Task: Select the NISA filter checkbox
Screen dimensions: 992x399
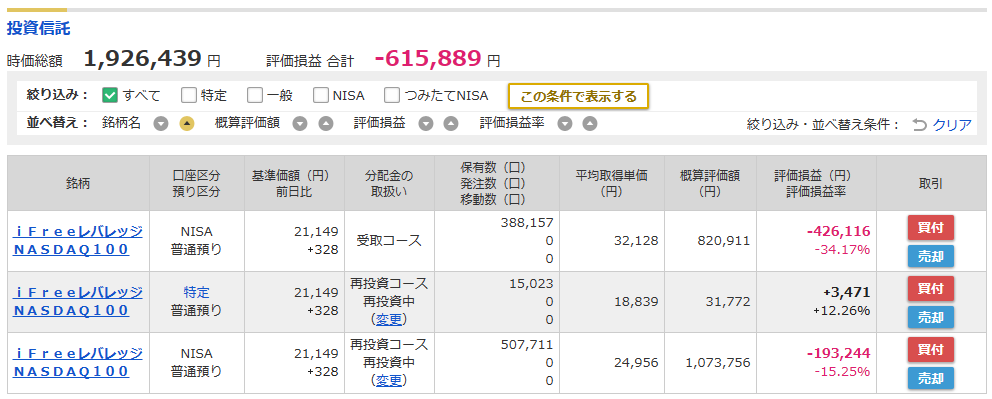Action: coord(321,95)
